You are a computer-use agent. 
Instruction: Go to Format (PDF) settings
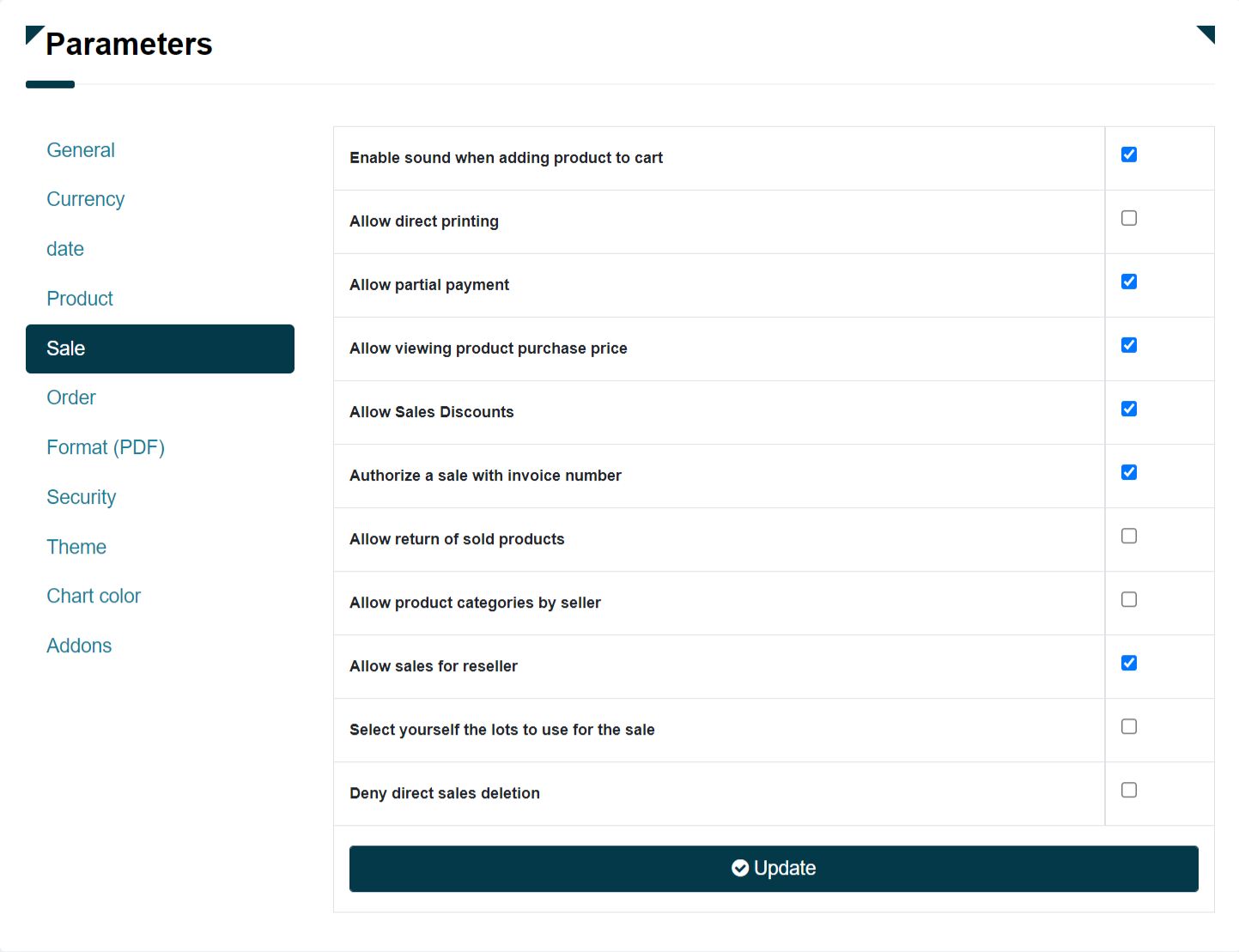point(106,447)
